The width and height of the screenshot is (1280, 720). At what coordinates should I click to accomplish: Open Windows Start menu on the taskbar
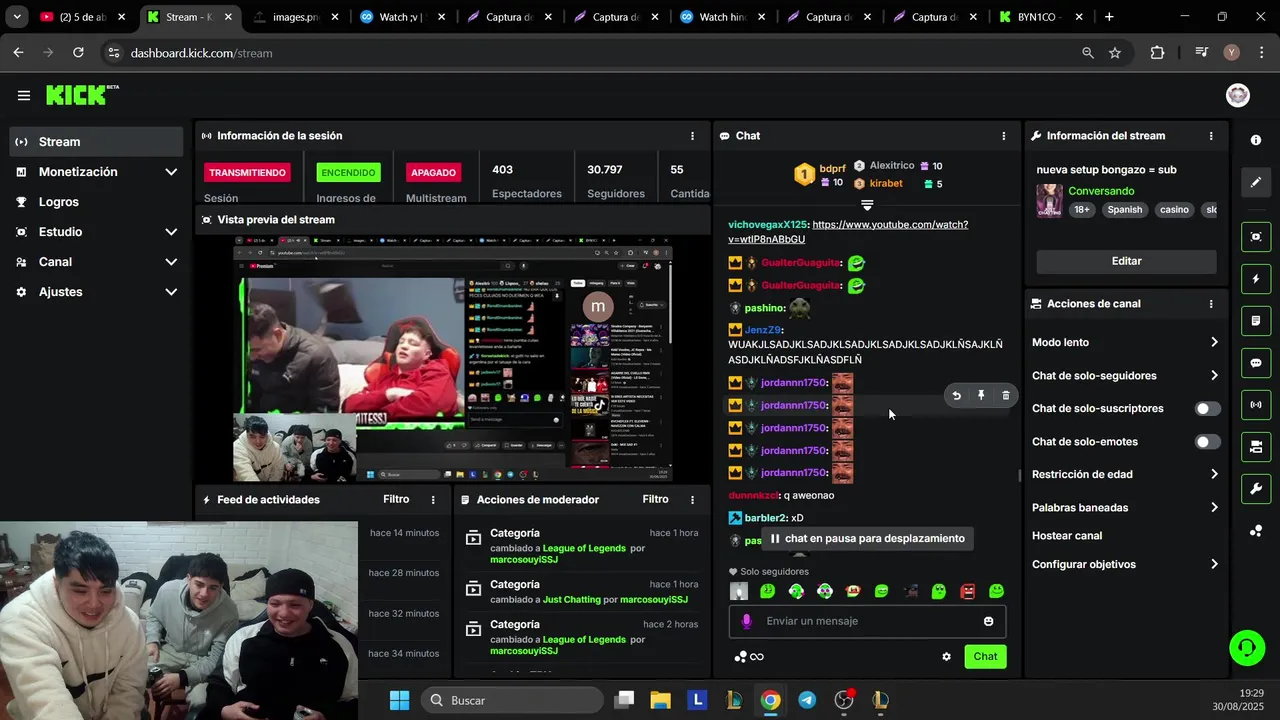tap(399, 700)
